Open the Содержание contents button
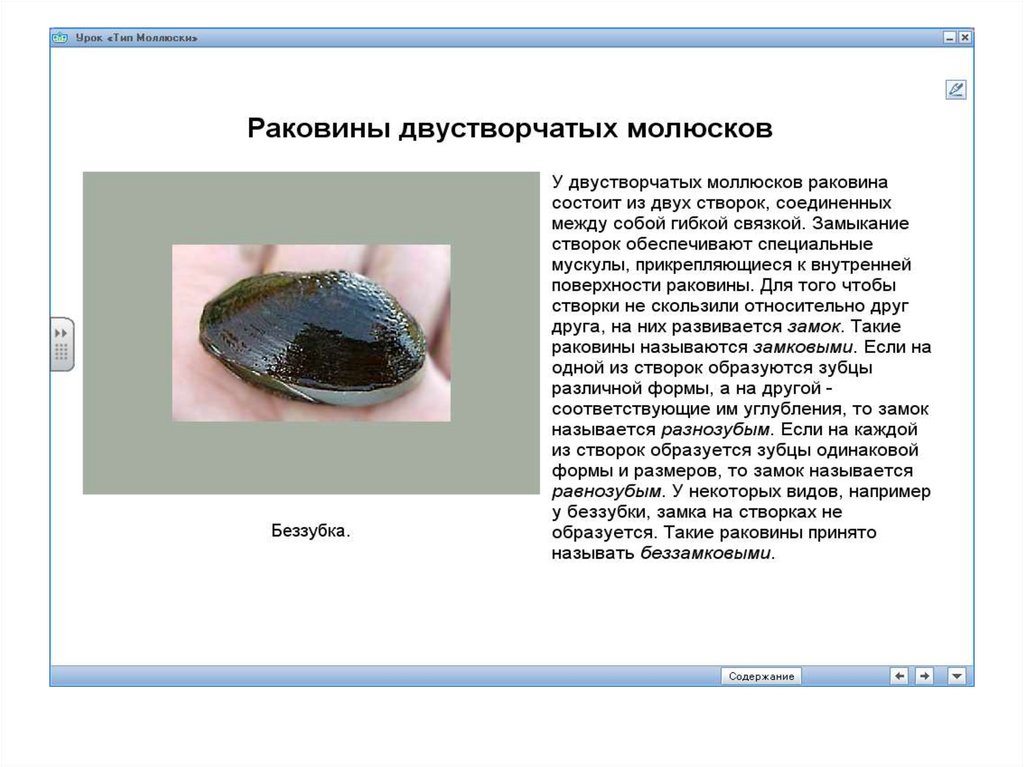The width and height of the screenshot is (1024, 767). (761, 676)
